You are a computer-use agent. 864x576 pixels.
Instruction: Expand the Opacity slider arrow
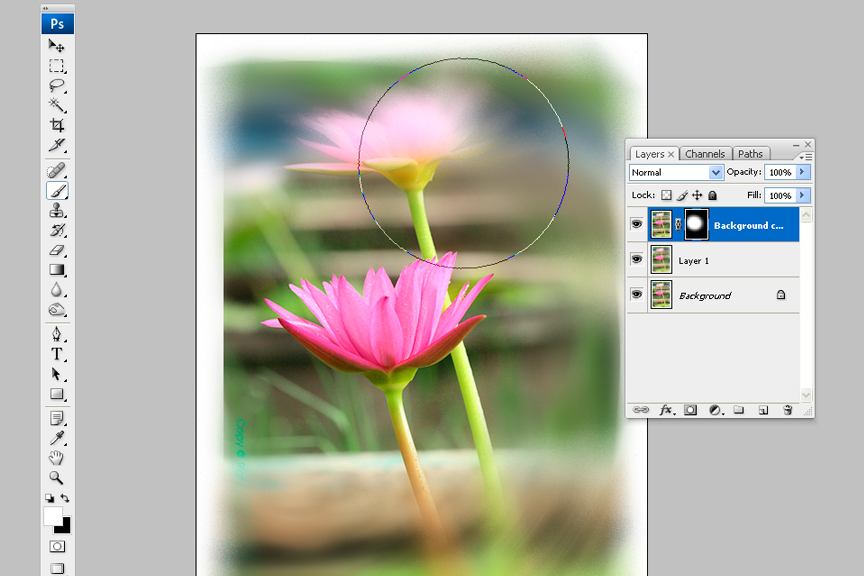802,173
